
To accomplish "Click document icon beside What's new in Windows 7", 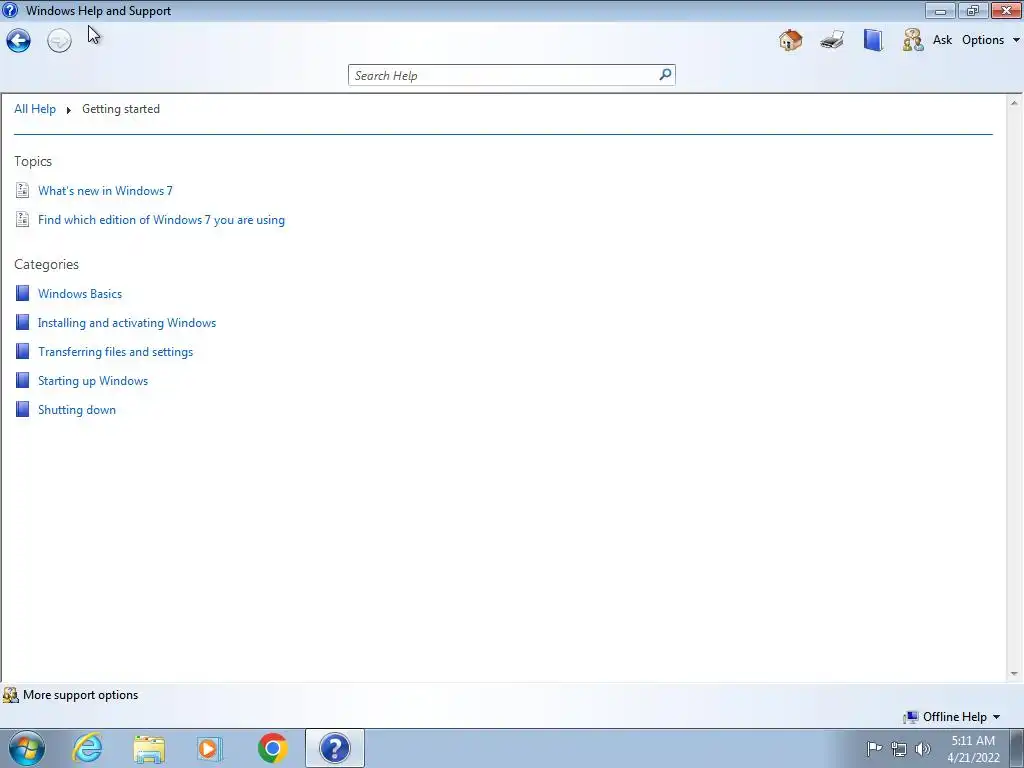I will pyautogui.click(x=22, y=190).
